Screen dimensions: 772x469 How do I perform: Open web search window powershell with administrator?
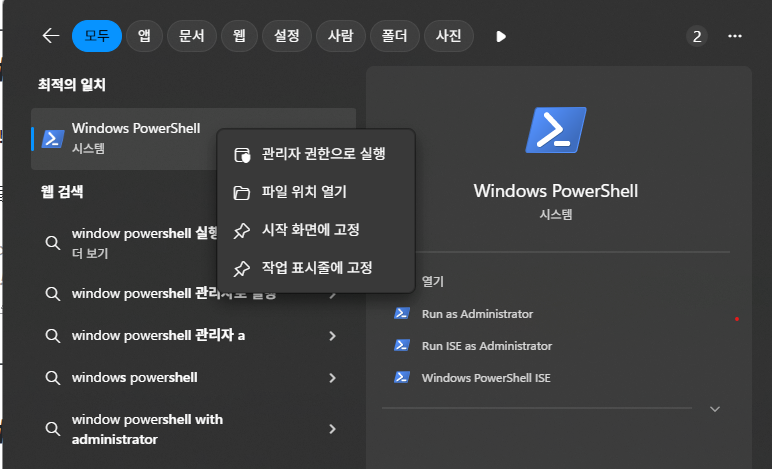coord(193,429)
